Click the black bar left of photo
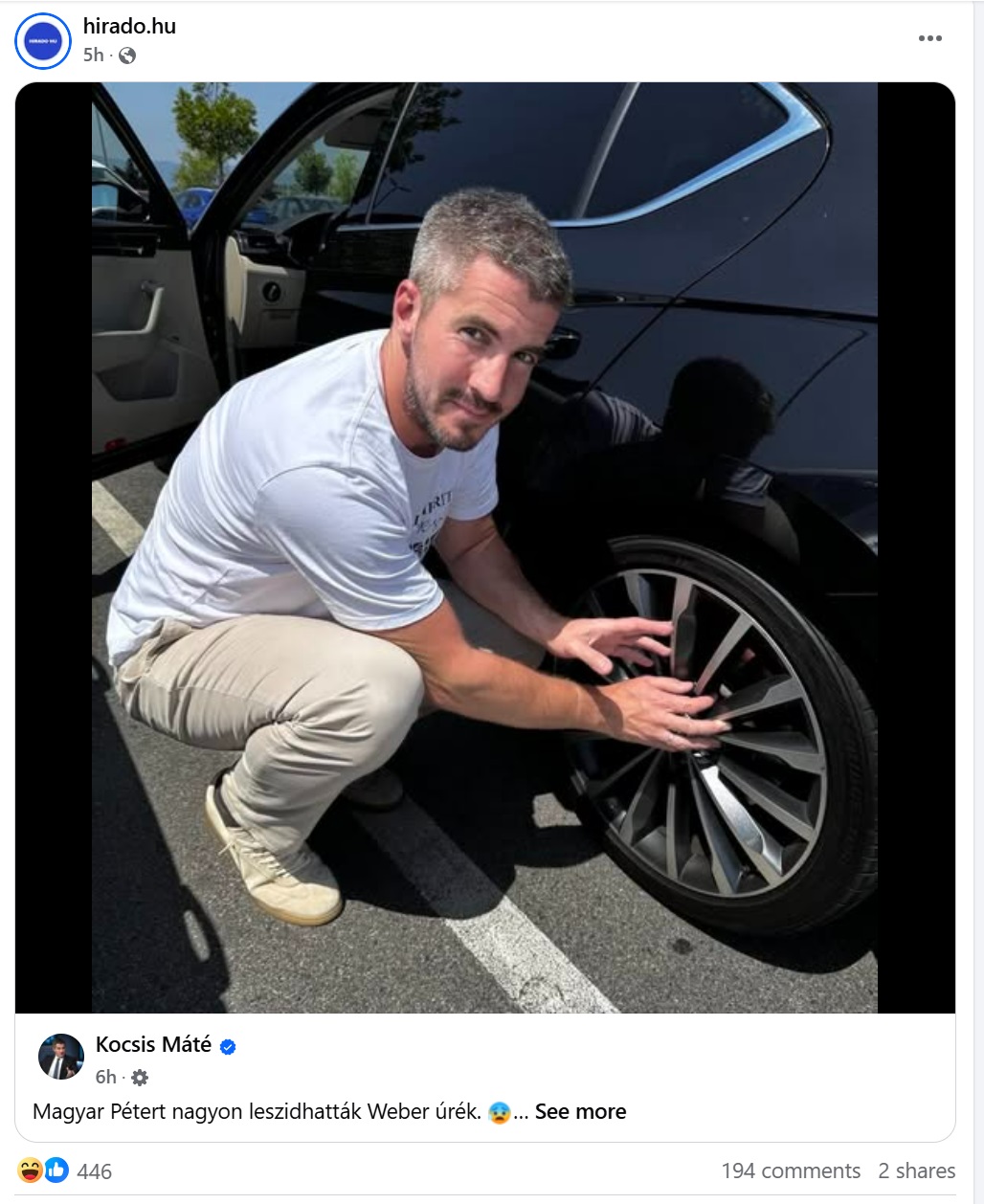The width and height of the screenshot is (984, 1204). point(54,547)
